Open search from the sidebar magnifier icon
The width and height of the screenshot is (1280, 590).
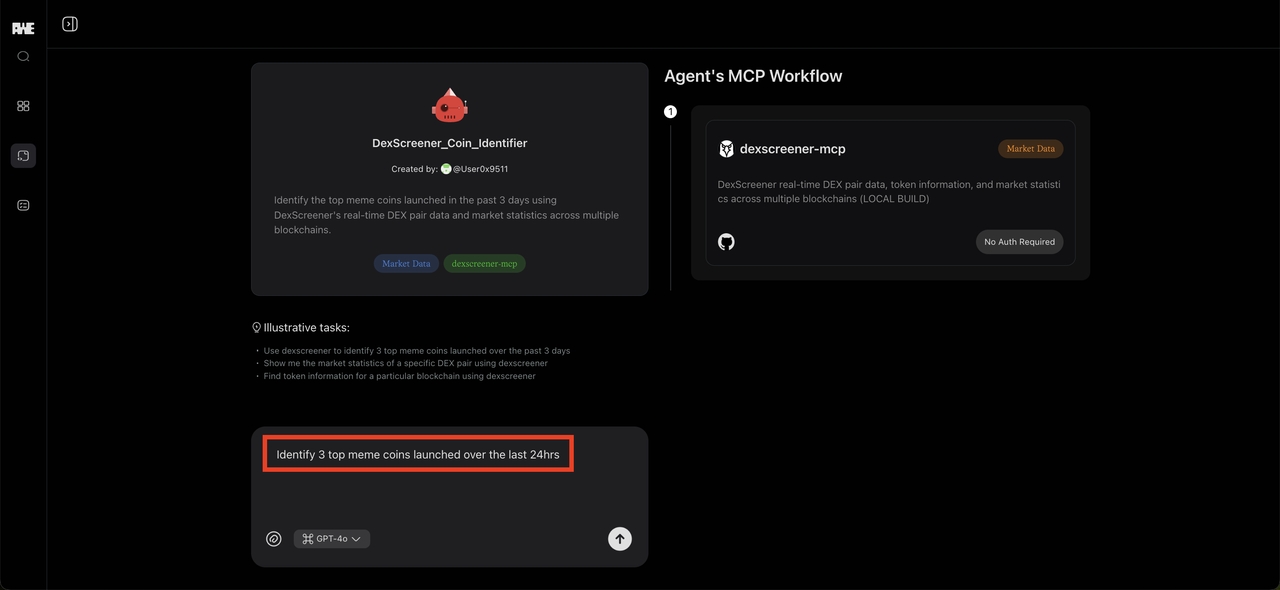tap(23, 57)
